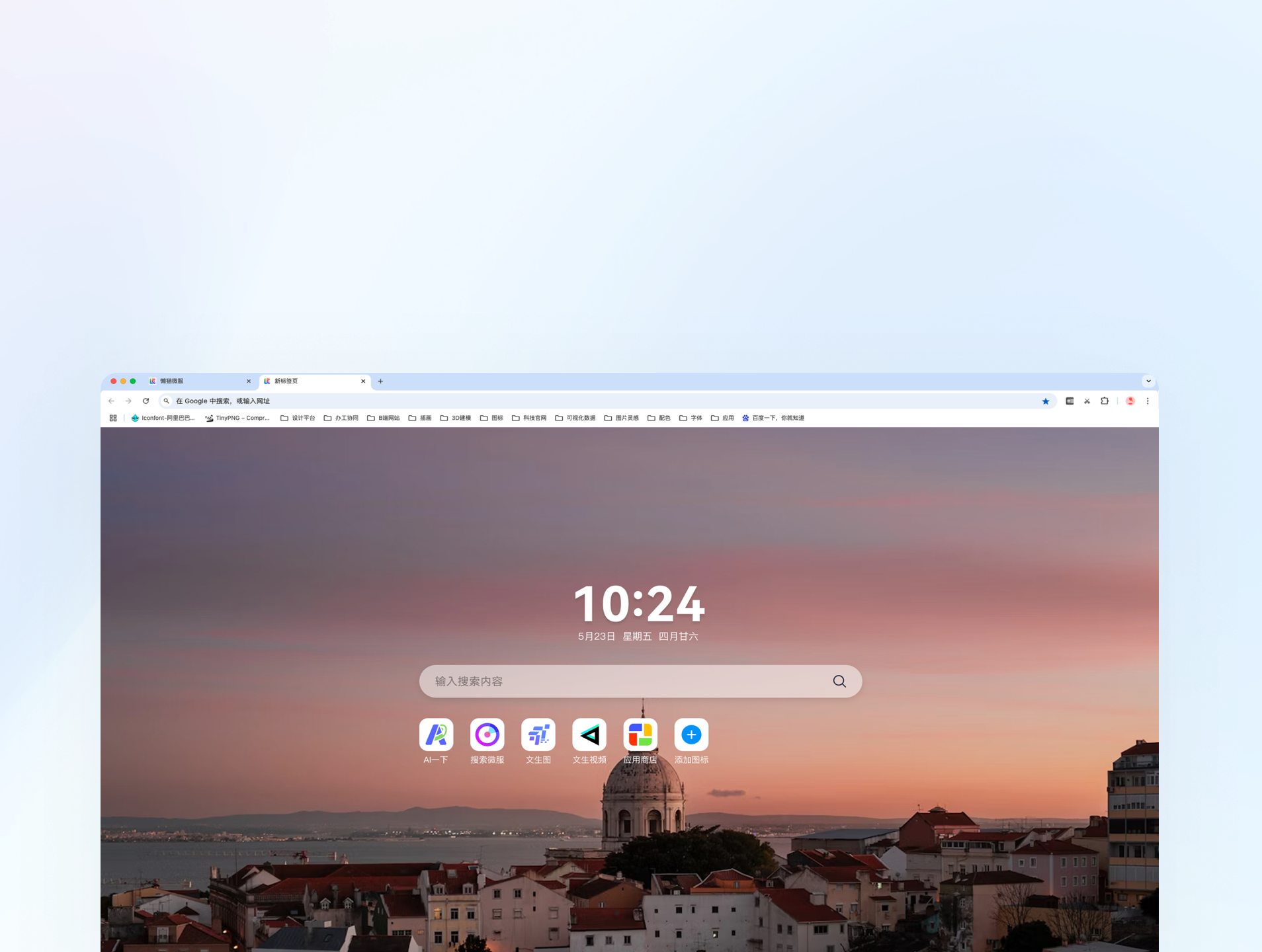Open the Extensions puzzle icon
The height and width of the screenshot is (952, 1262).
click(1104, 401)
